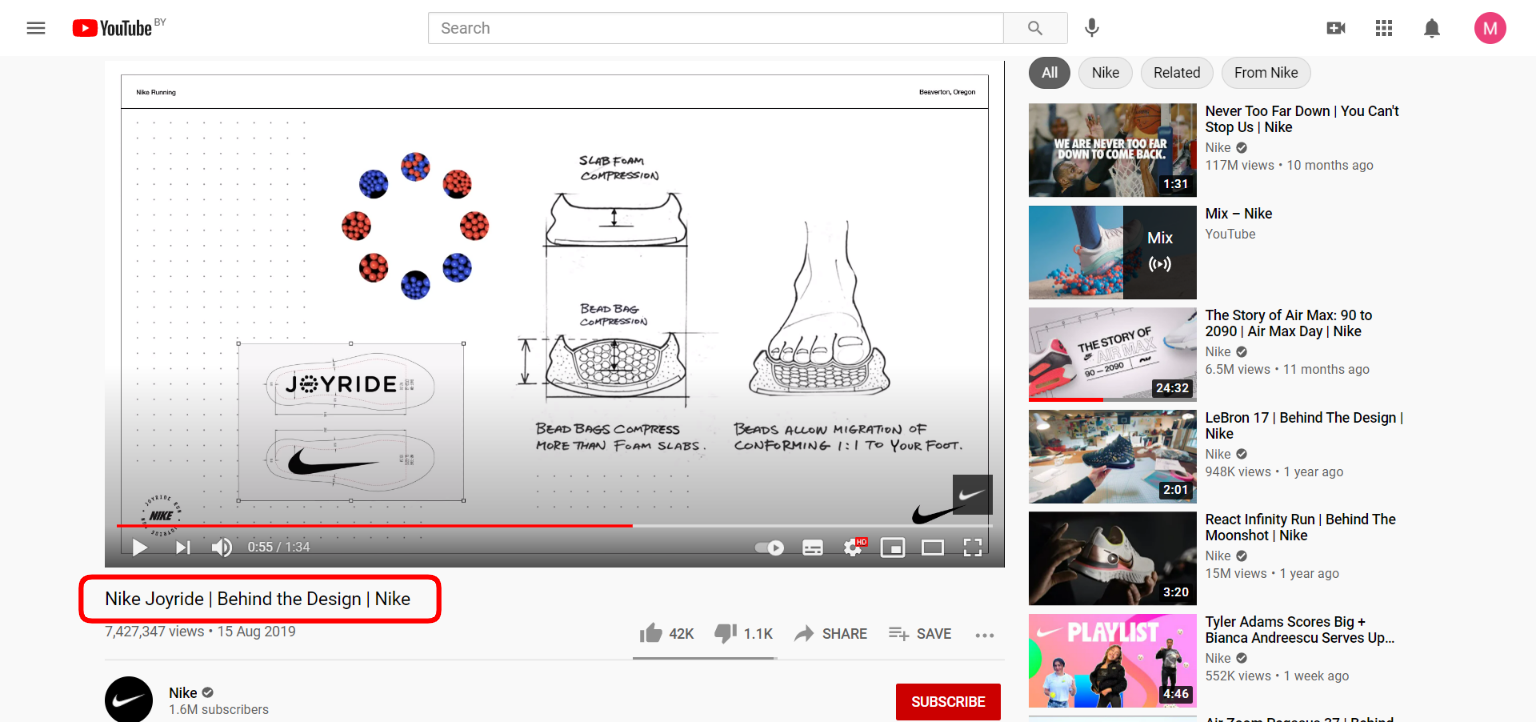
Task: Select the Nike filter chip
Action: click(1105, 72)
